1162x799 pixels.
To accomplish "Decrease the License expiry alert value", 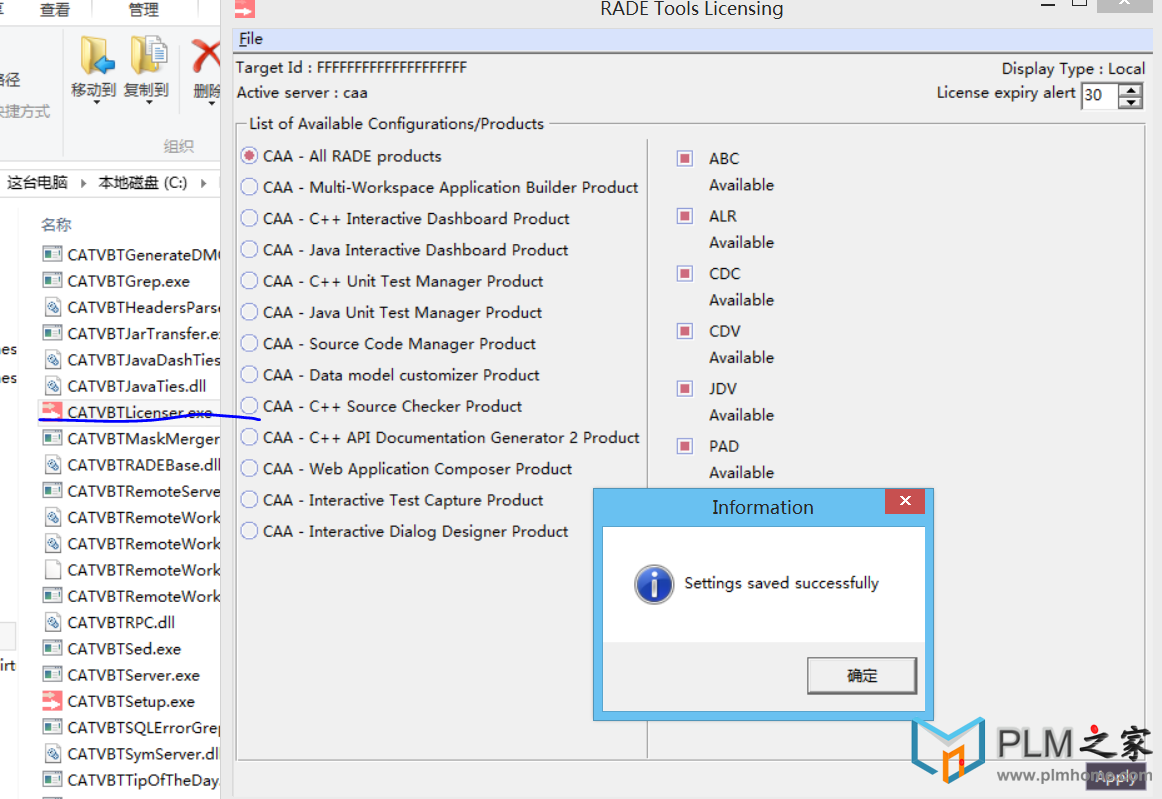I will pyautogui.click(x=1130, y=102).
